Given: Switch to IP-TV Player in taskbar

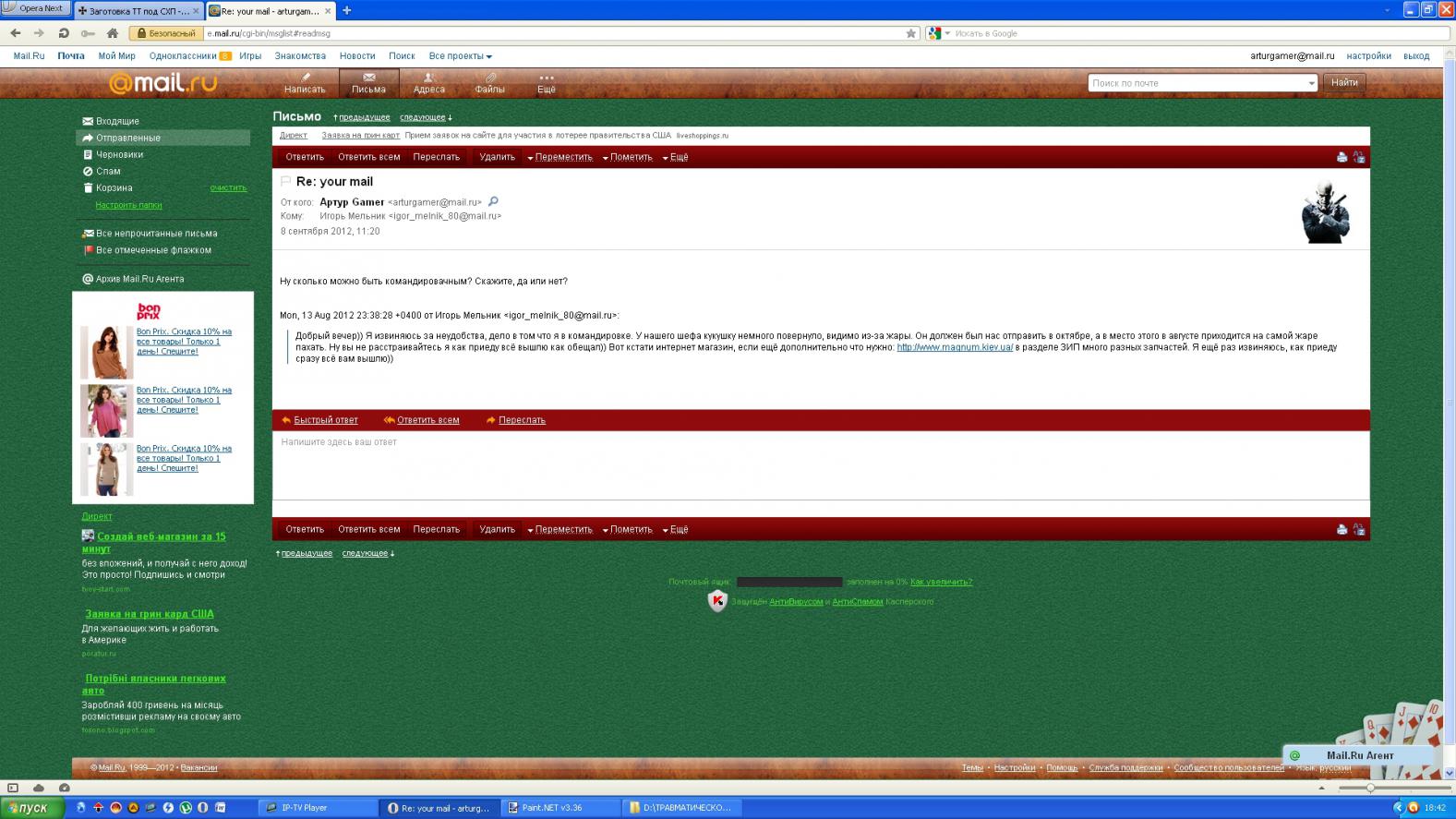Looking at the screenshot, I should tap(317, 808).
